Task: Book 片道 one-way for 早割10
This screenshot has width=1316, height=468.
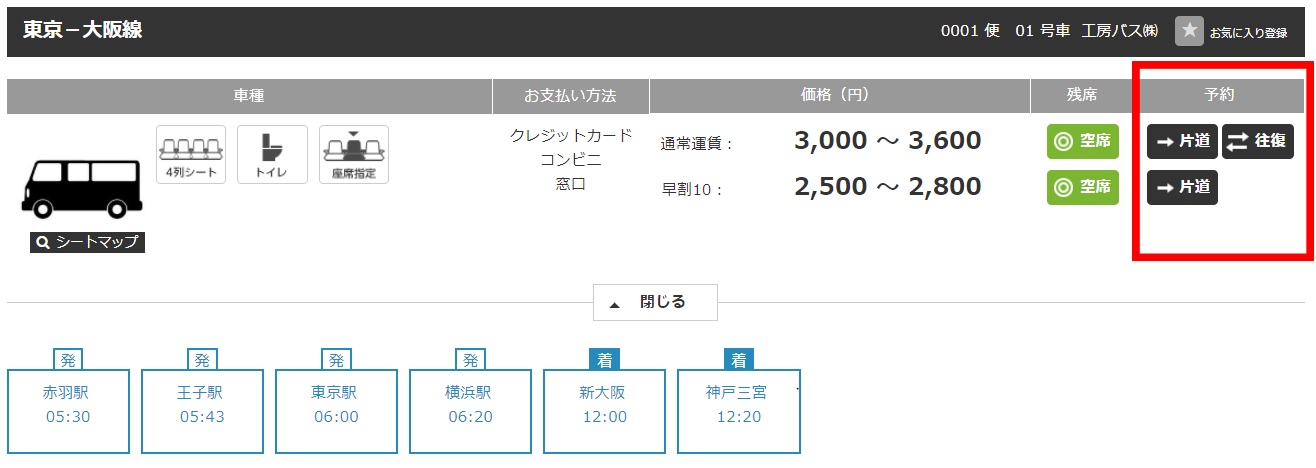Action: pos(1182,187)
